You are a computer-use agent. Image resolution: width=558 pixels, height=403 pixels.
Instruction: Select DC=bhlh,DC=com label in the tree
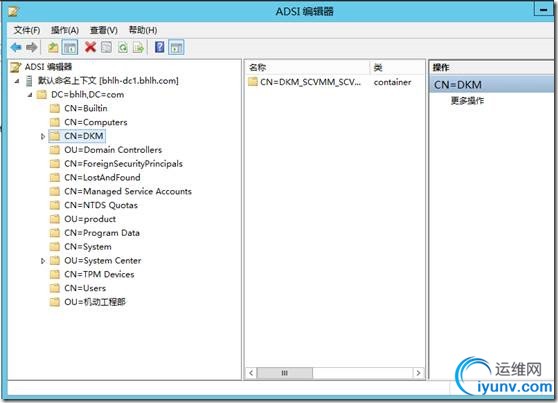click(88, 95)
